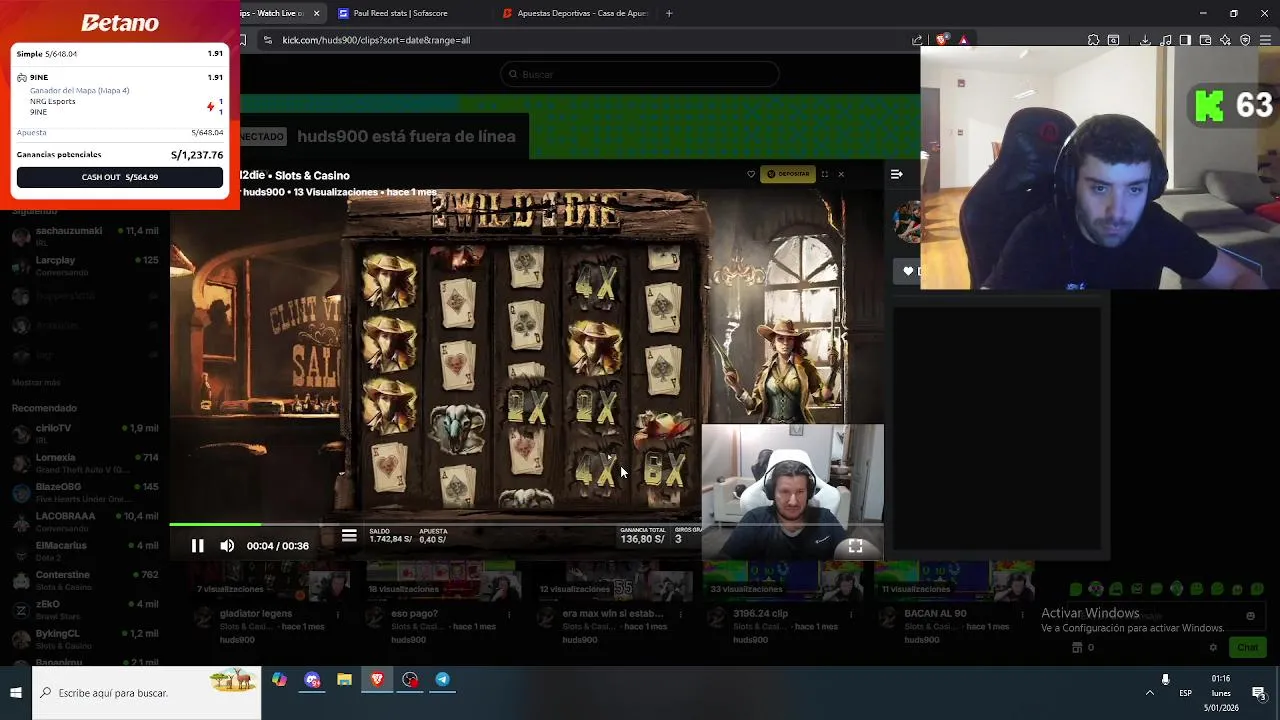Screen dimensions: 1280x720
Task: Open Brave Shields lion icon
Action: [942, 40]
